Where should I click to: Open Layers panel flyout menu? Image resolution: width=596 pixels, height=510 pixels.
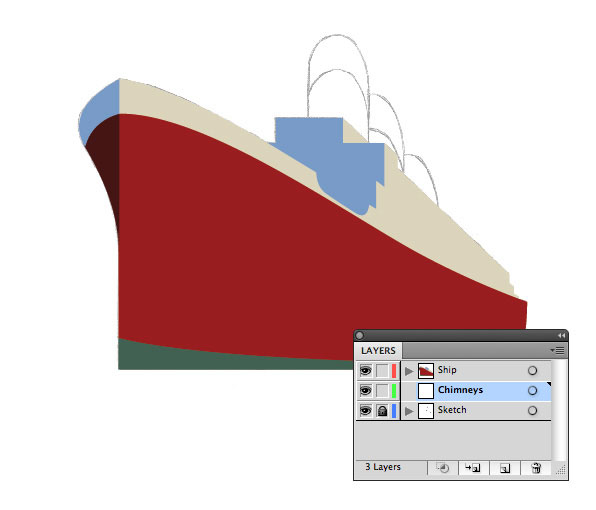click(558, 350)
